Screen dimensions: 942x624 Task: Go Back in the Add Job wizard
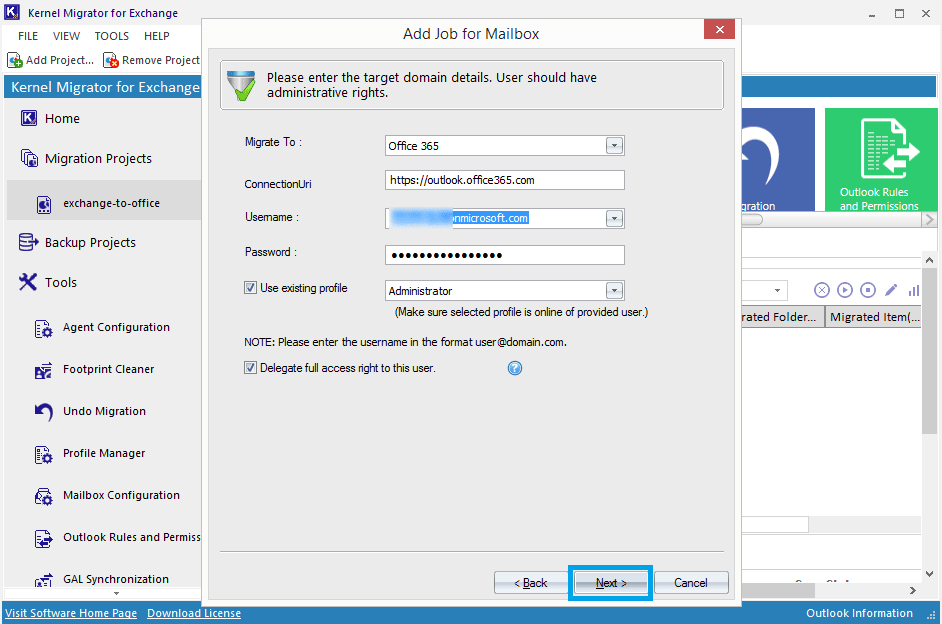(530, 583)
